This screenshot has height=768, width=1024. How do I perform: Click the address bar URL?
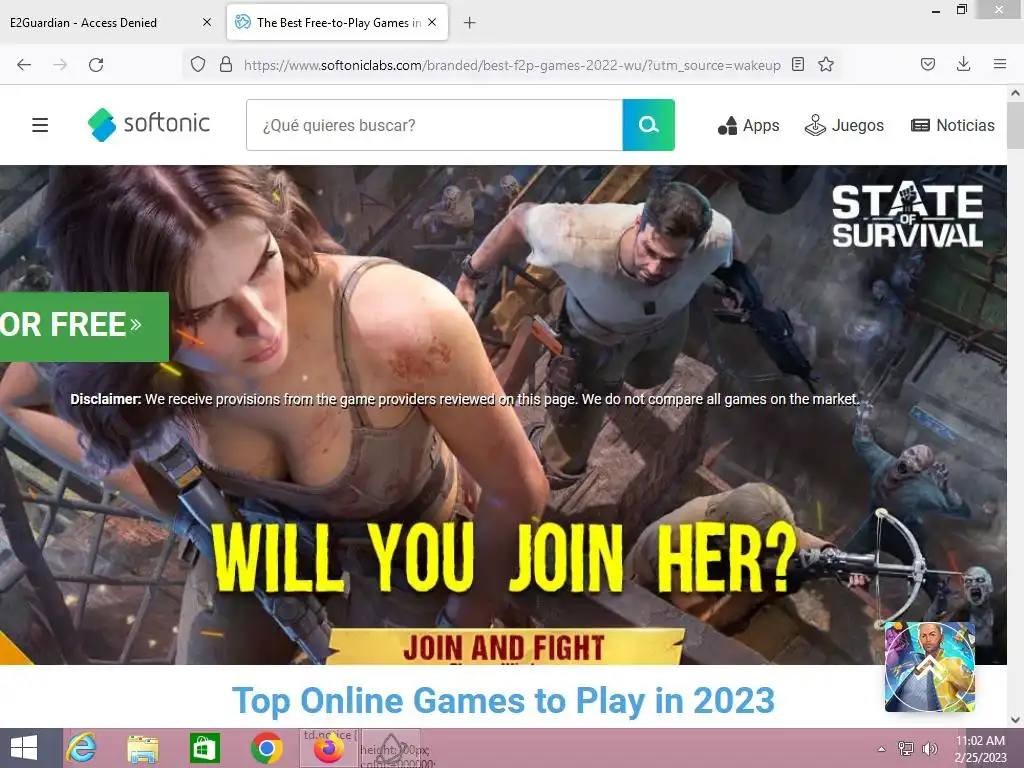pyautogui.click(x=512, y=65)
